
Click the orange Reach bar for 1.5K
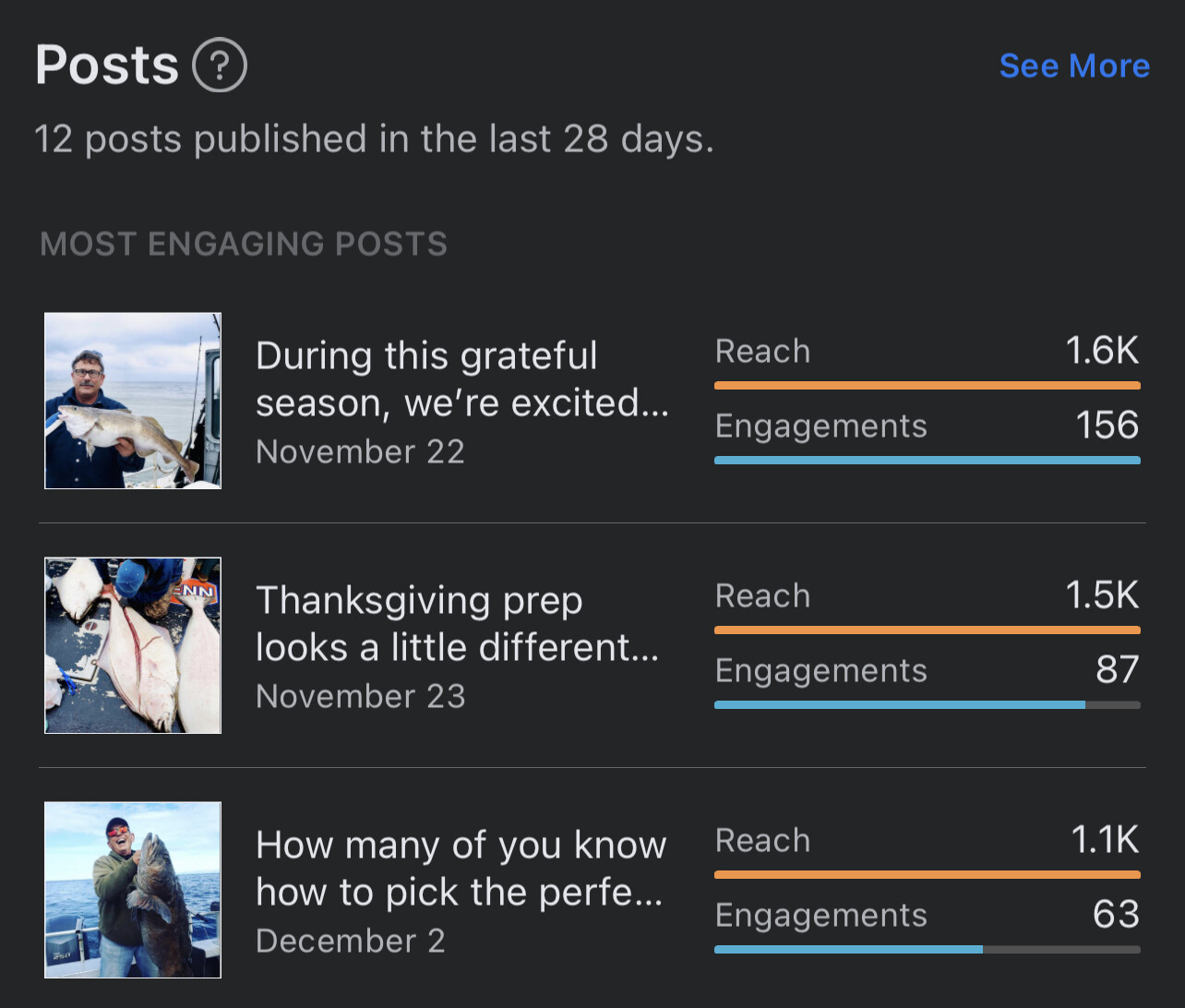(x=928, y=630)
